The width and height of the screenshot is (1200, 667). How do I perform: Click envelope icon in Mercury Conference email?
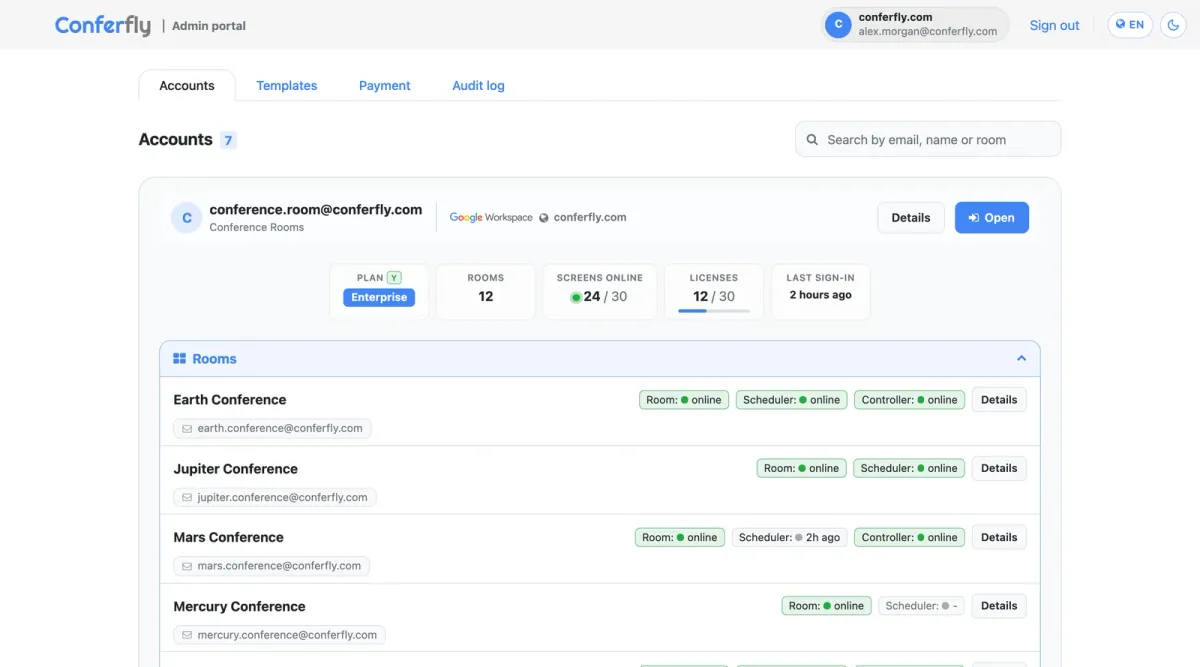pyautogui.click(x=187, y=635)
